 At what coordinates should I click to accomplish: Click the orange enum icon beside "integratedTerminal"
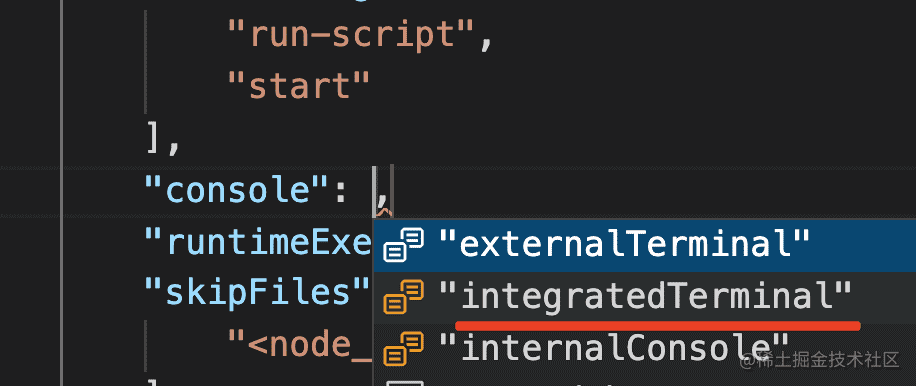(403, 297)
